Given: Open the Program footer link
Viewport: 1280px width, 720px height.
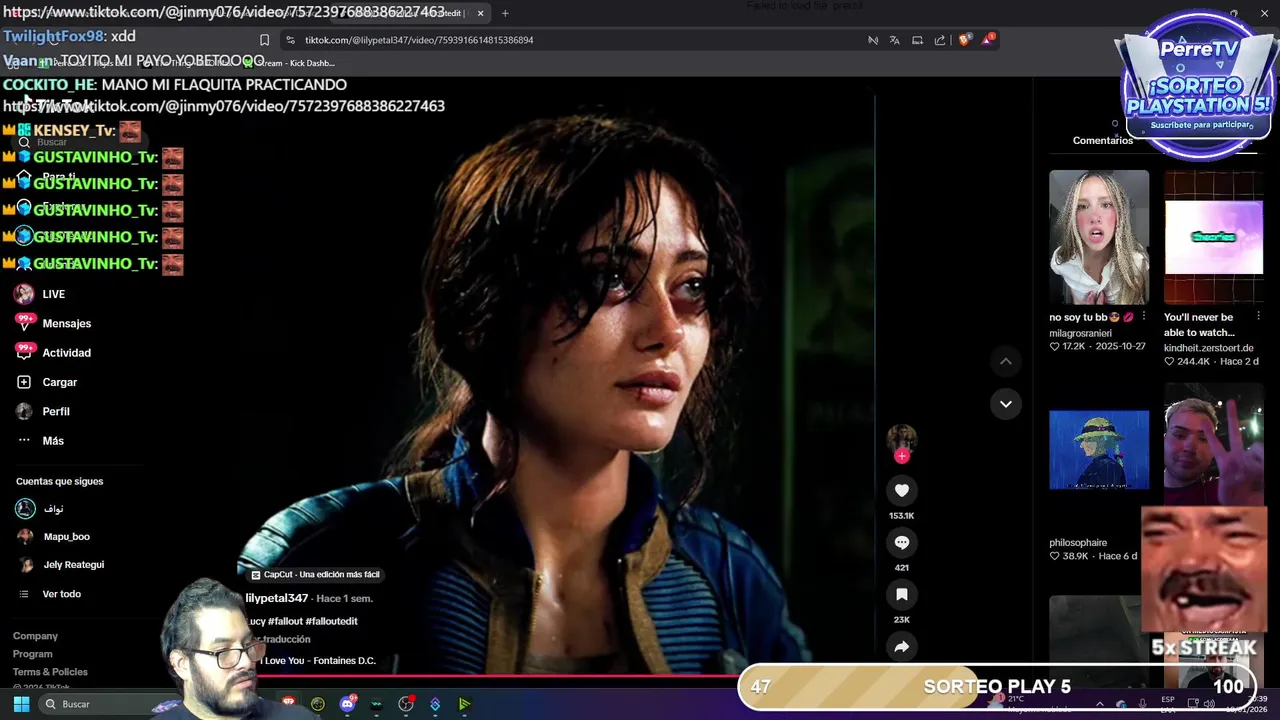Looking at the screenshot, I should pyautogui.click(x=33, y=654).
